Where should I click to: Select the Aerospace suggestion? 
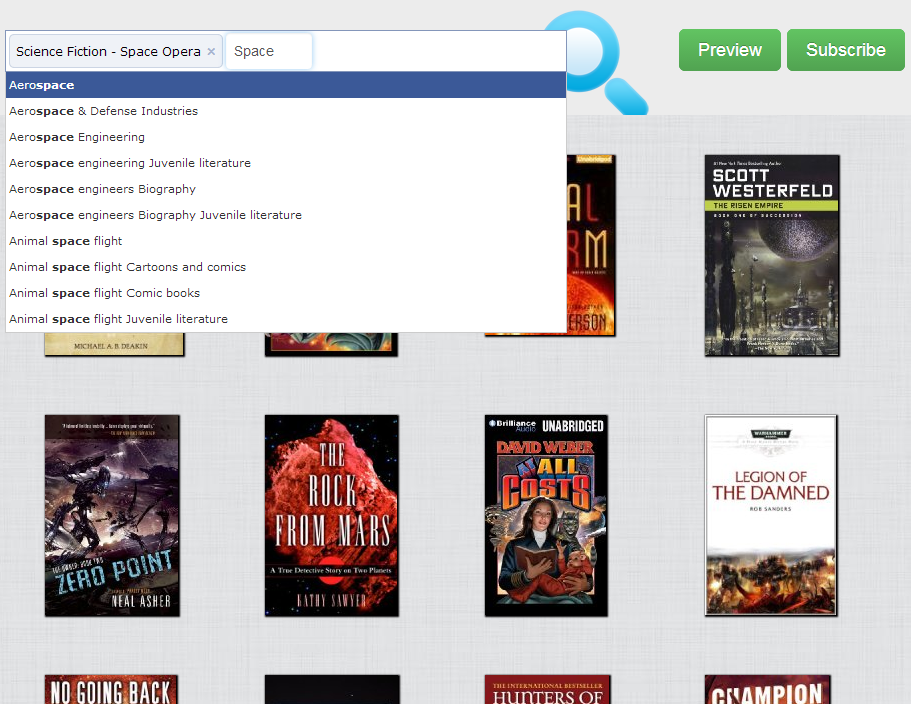click(x=286, y=85)
